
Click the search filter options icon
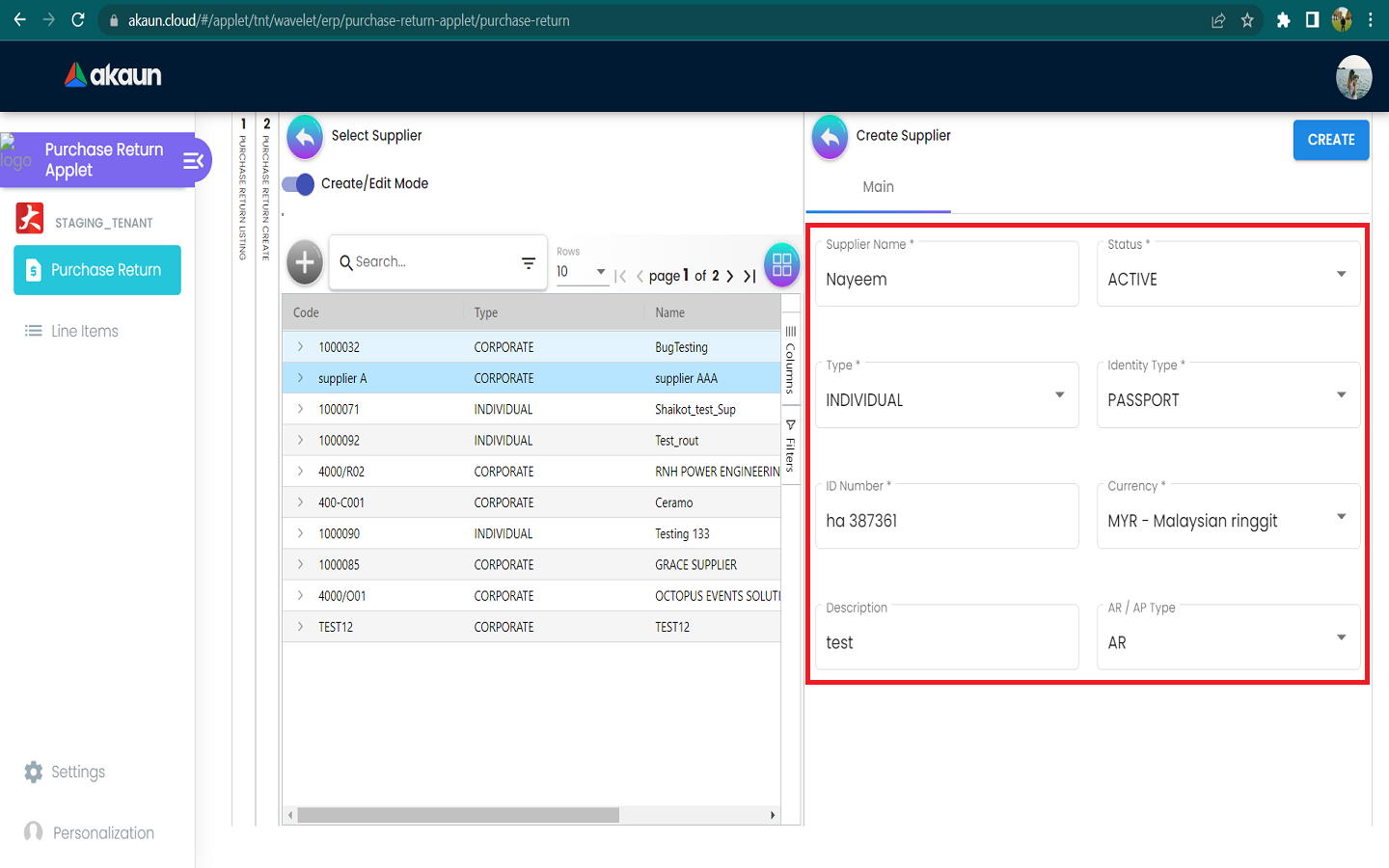(x=529, y=262)
